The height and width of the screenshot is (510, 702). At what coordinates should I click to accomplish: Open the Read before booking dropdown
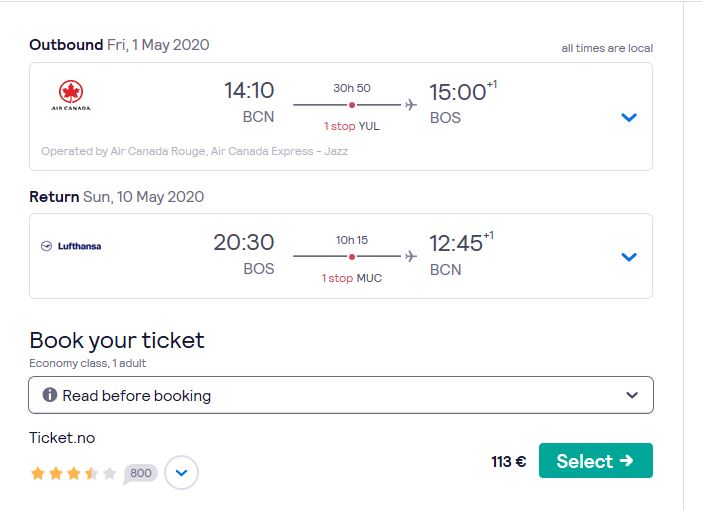click(x=341, y=395)
